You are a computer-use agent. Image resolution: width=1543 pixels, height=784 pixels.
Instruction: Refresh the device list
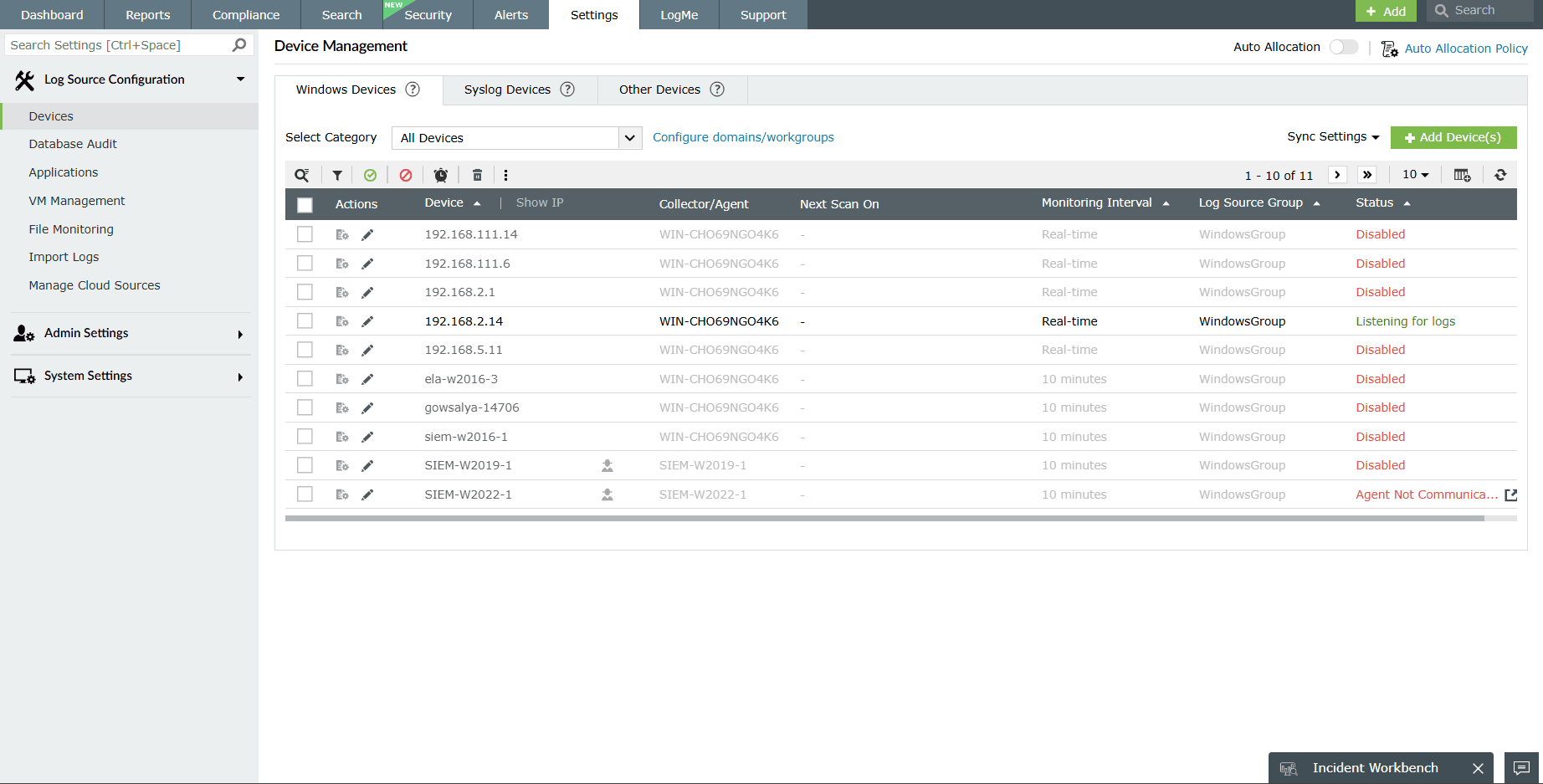(x=1500, y=174)
